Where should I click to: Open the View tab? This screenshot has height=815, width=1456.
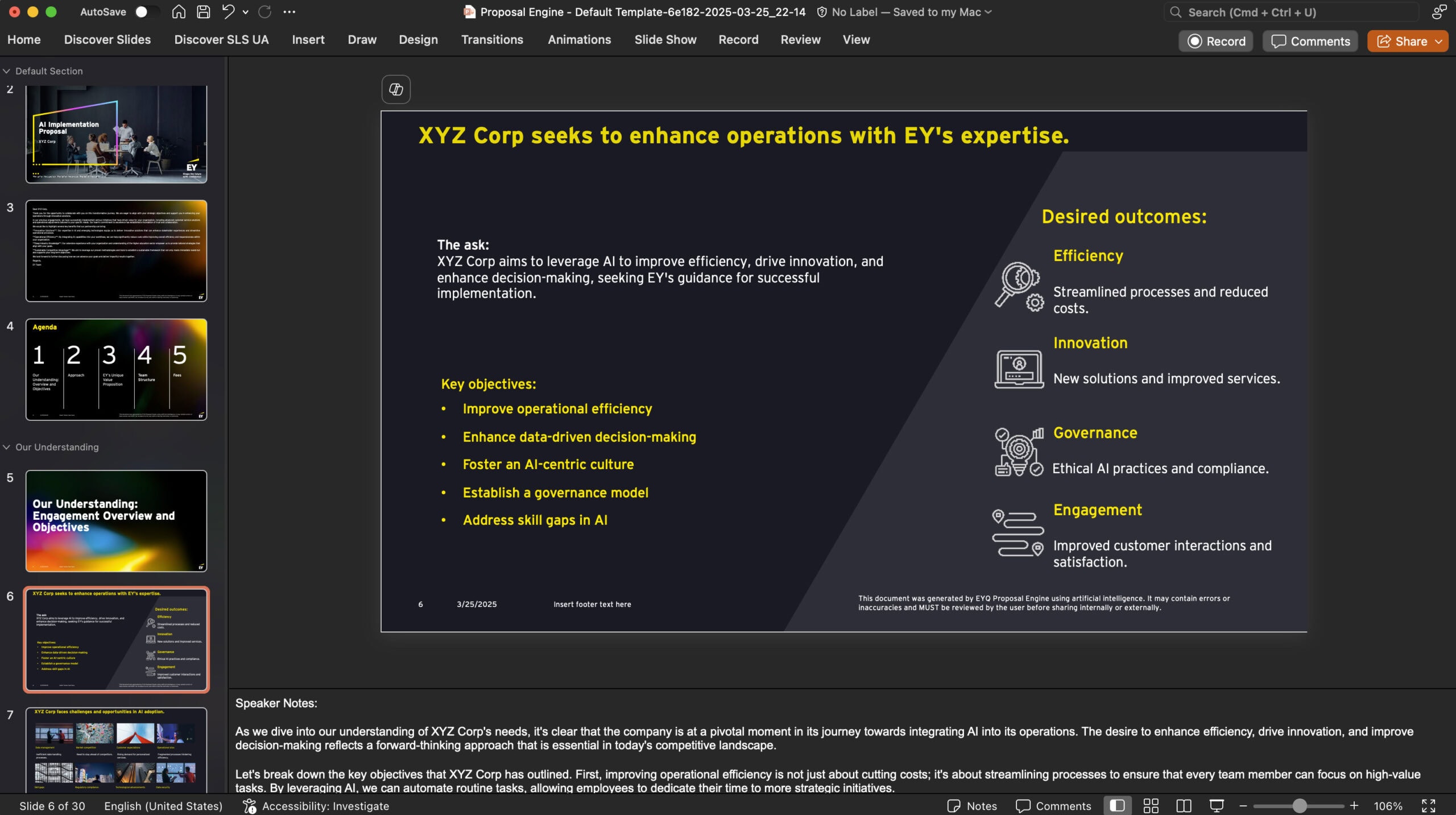[x=856, y=40]
